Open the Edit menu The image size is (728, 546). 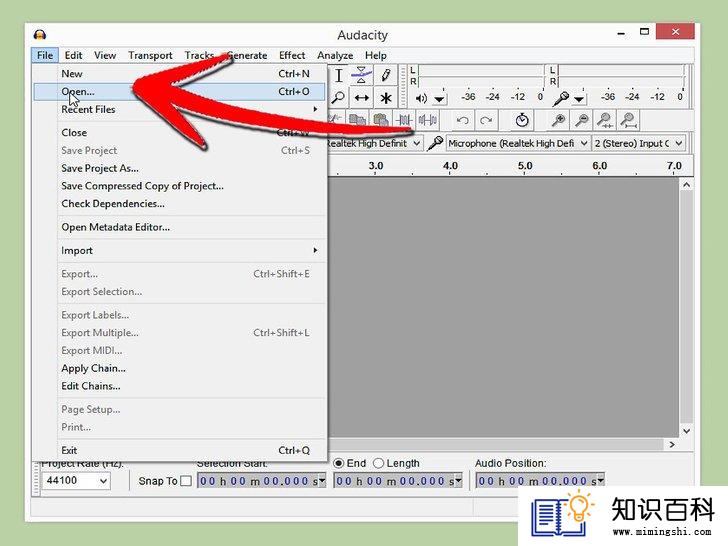73,55
